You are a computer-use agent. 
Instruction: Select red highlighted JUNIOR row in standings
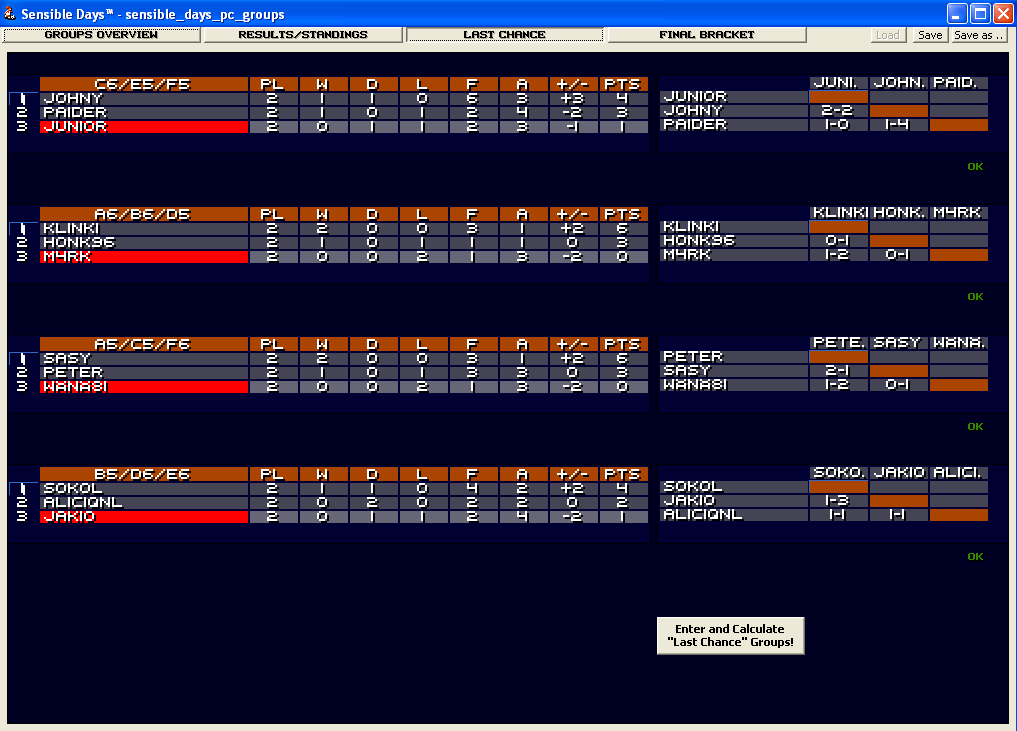click(144, 127)
